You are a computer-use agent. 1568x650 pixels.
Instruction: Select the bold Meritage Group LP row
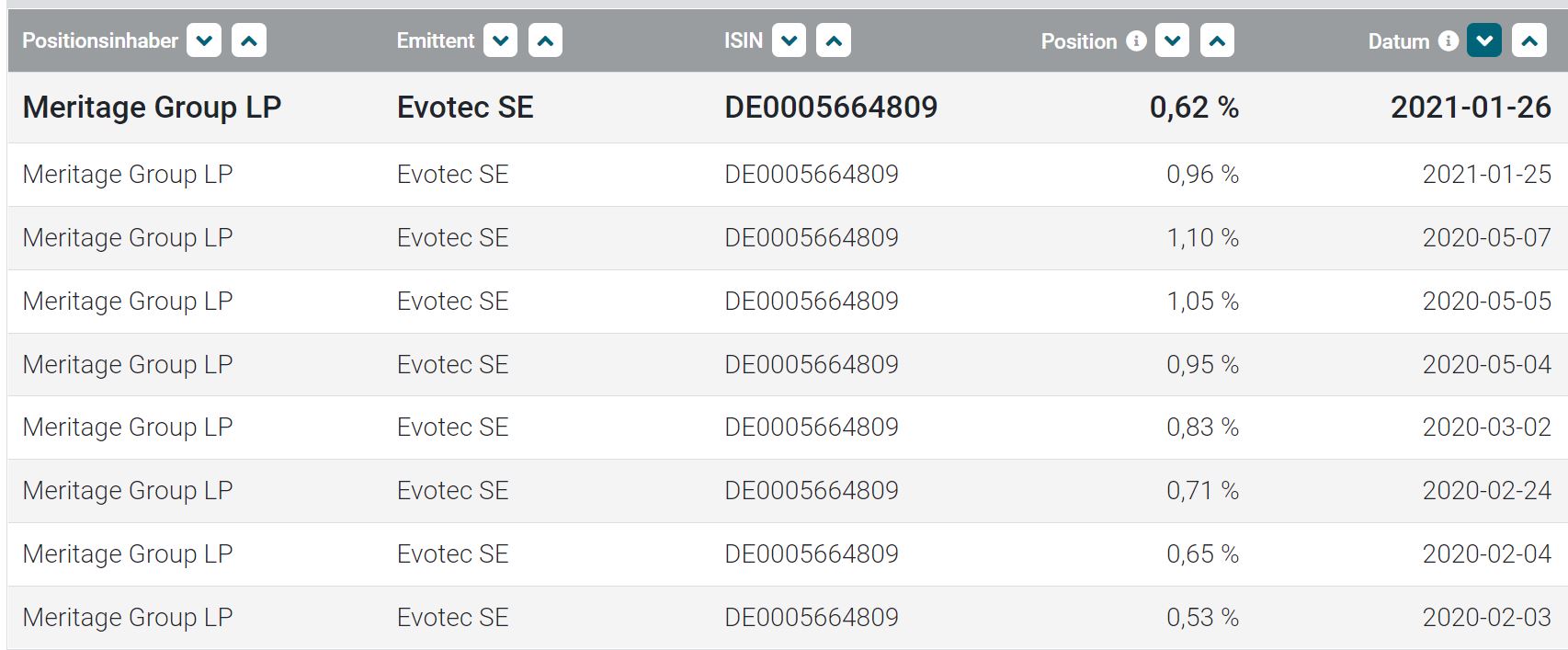(x=152, y=108)
